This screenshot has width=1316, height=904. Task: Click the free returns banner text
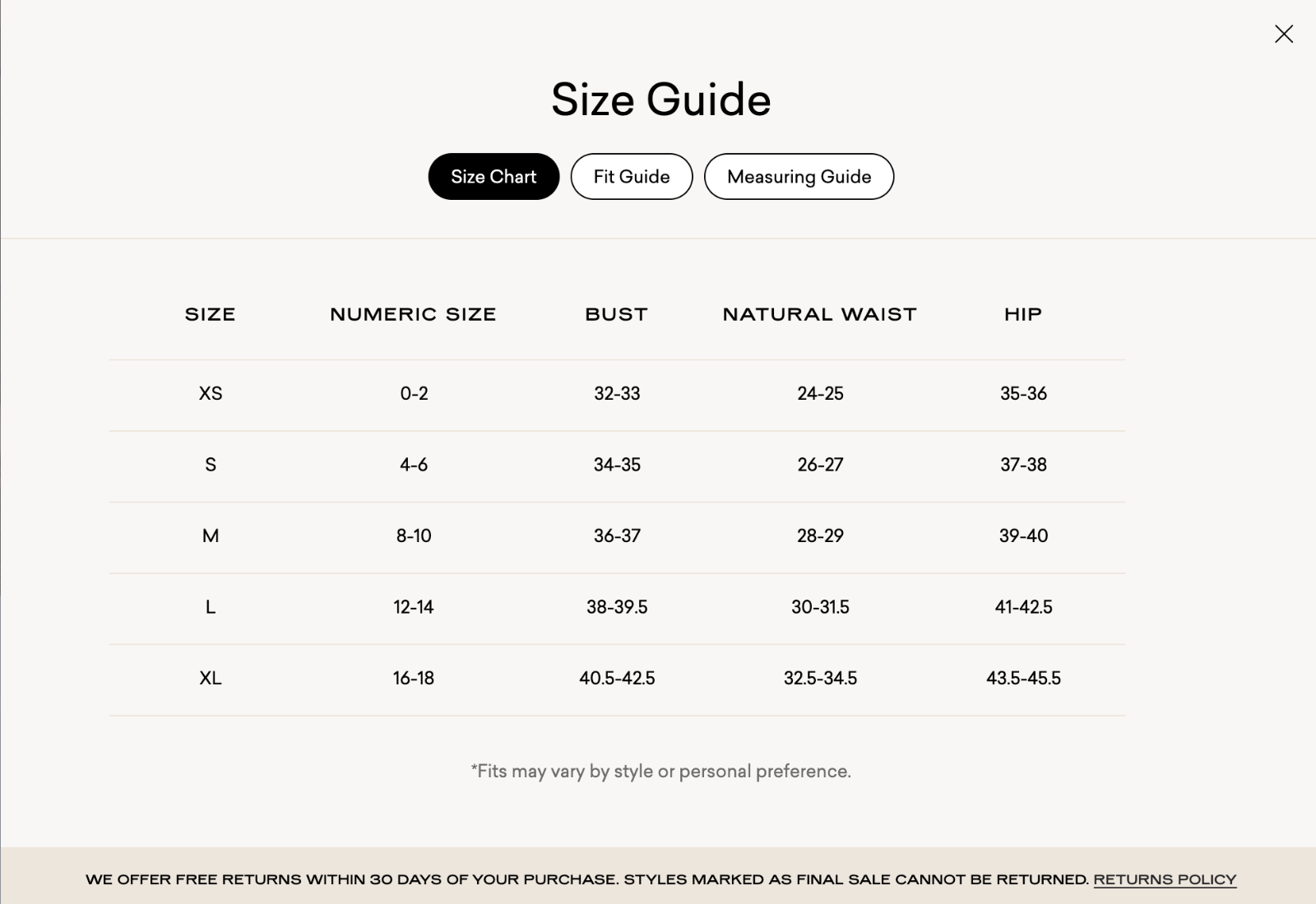[588, 879]
